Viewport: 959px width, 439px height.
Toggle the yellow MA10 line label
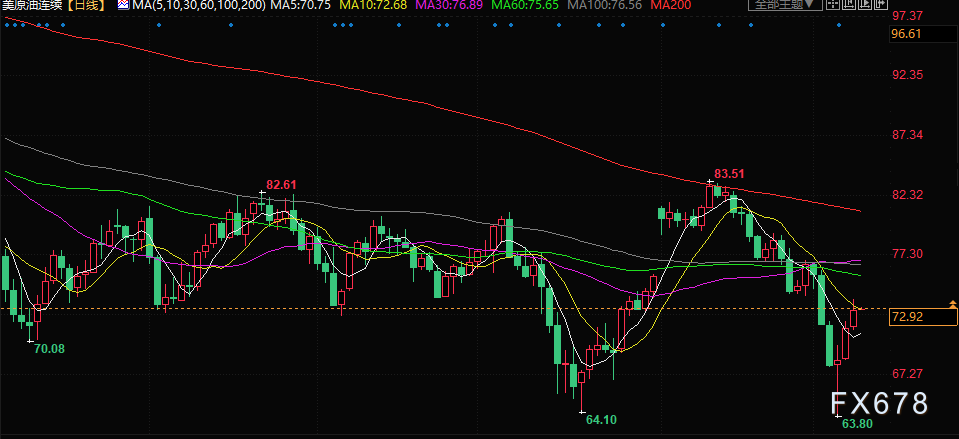click(372, 6)
